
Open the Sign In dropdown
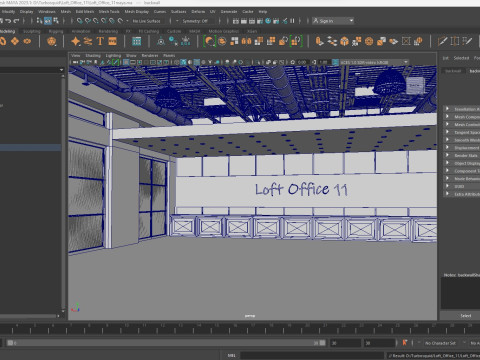pos(333,21)
